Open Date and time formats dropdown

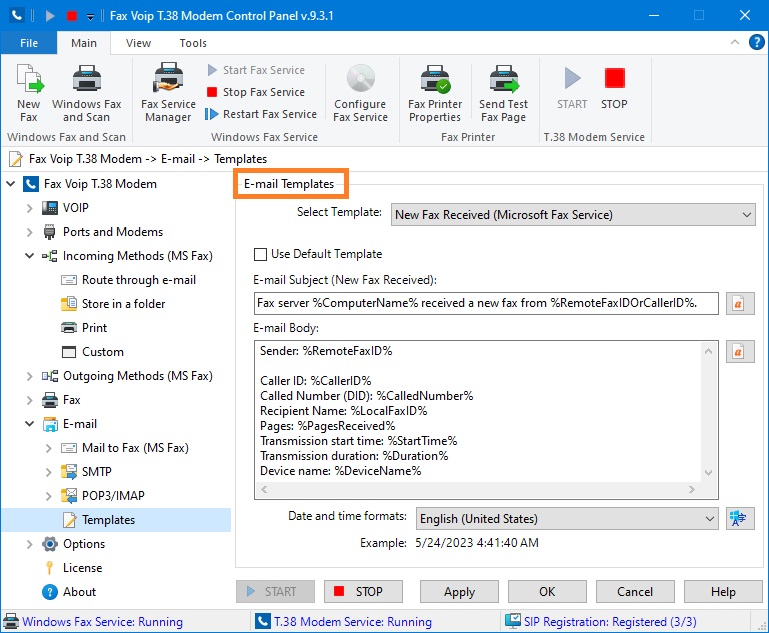point(567,519)
